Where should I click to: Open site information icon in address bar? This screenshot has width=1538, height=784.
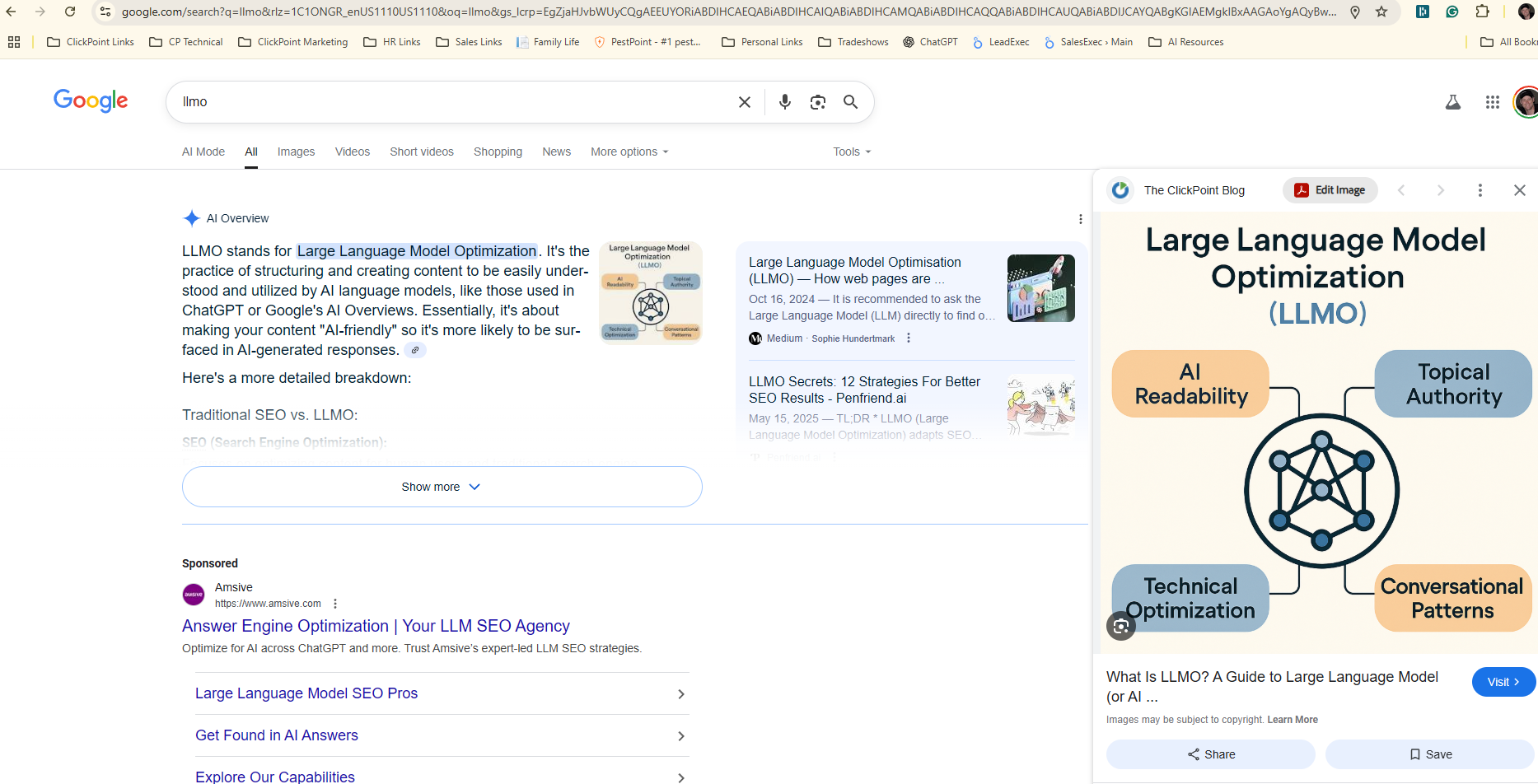pyautogui.click(x=105, y=12)
